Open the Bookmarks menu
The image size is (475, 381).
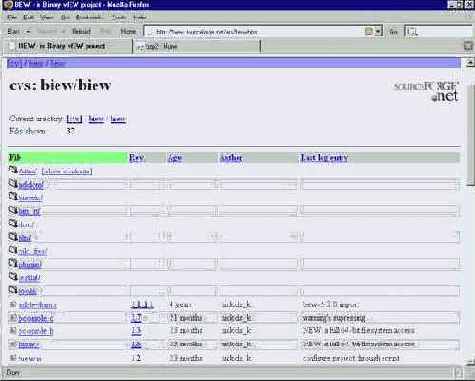pos(88,17)
